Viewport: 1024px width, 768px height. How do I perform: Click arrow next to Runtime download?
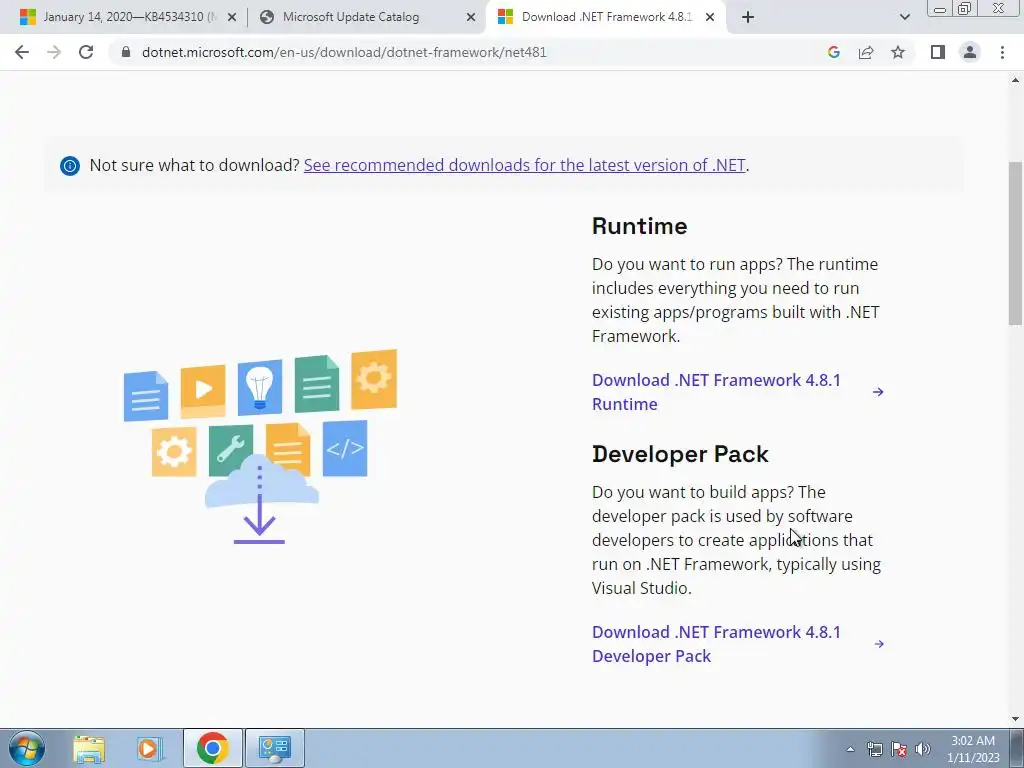point(878,392)
